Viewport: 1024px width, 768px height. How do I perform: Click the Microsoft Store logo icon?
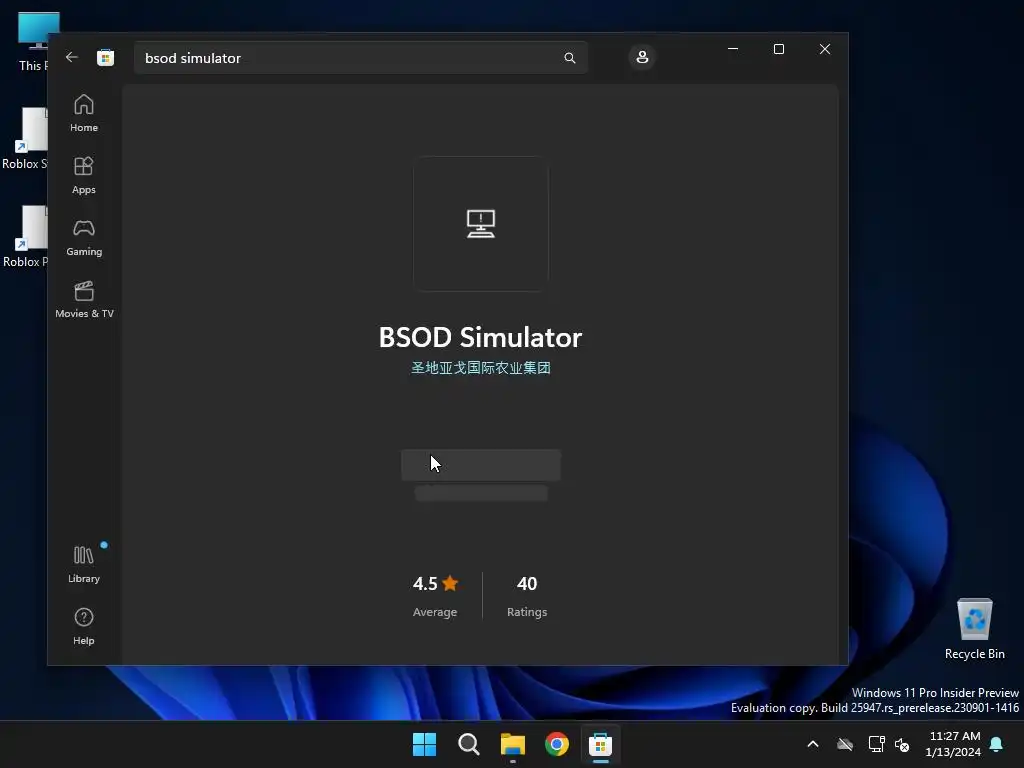[105, 57]
